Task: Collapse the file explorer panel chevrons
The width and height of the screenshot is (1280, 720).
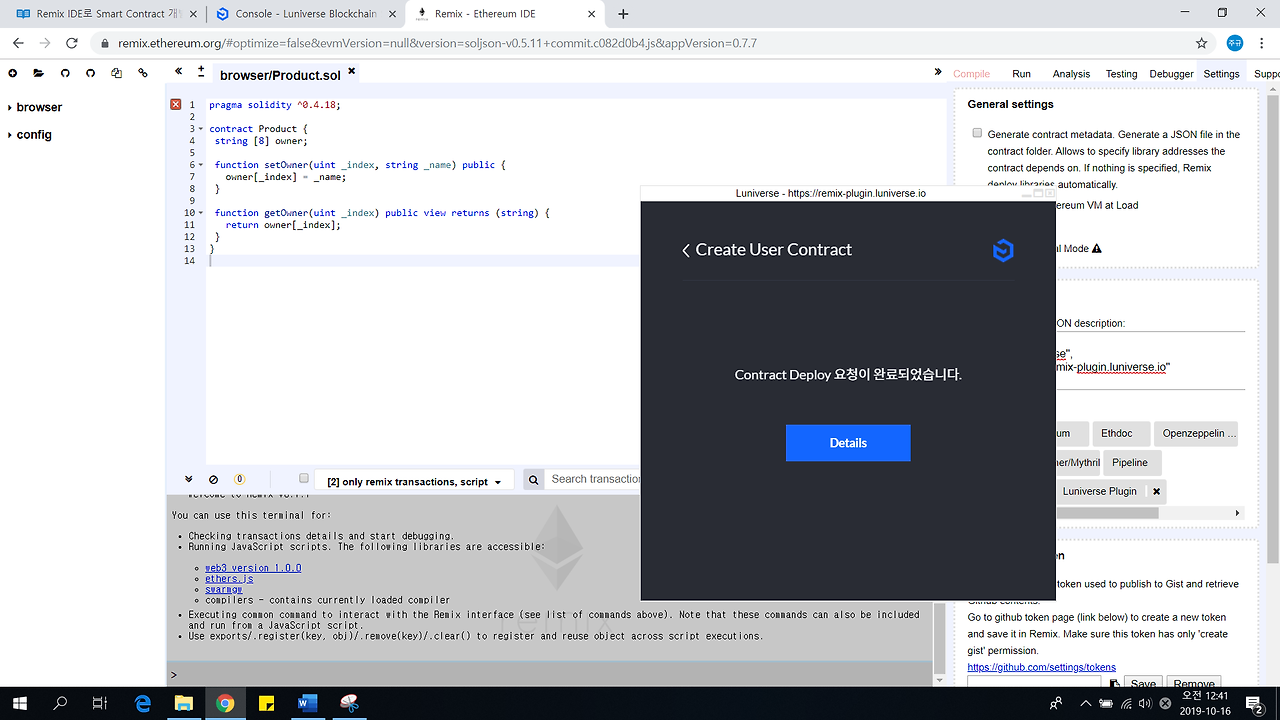Action: click(178, 72)
